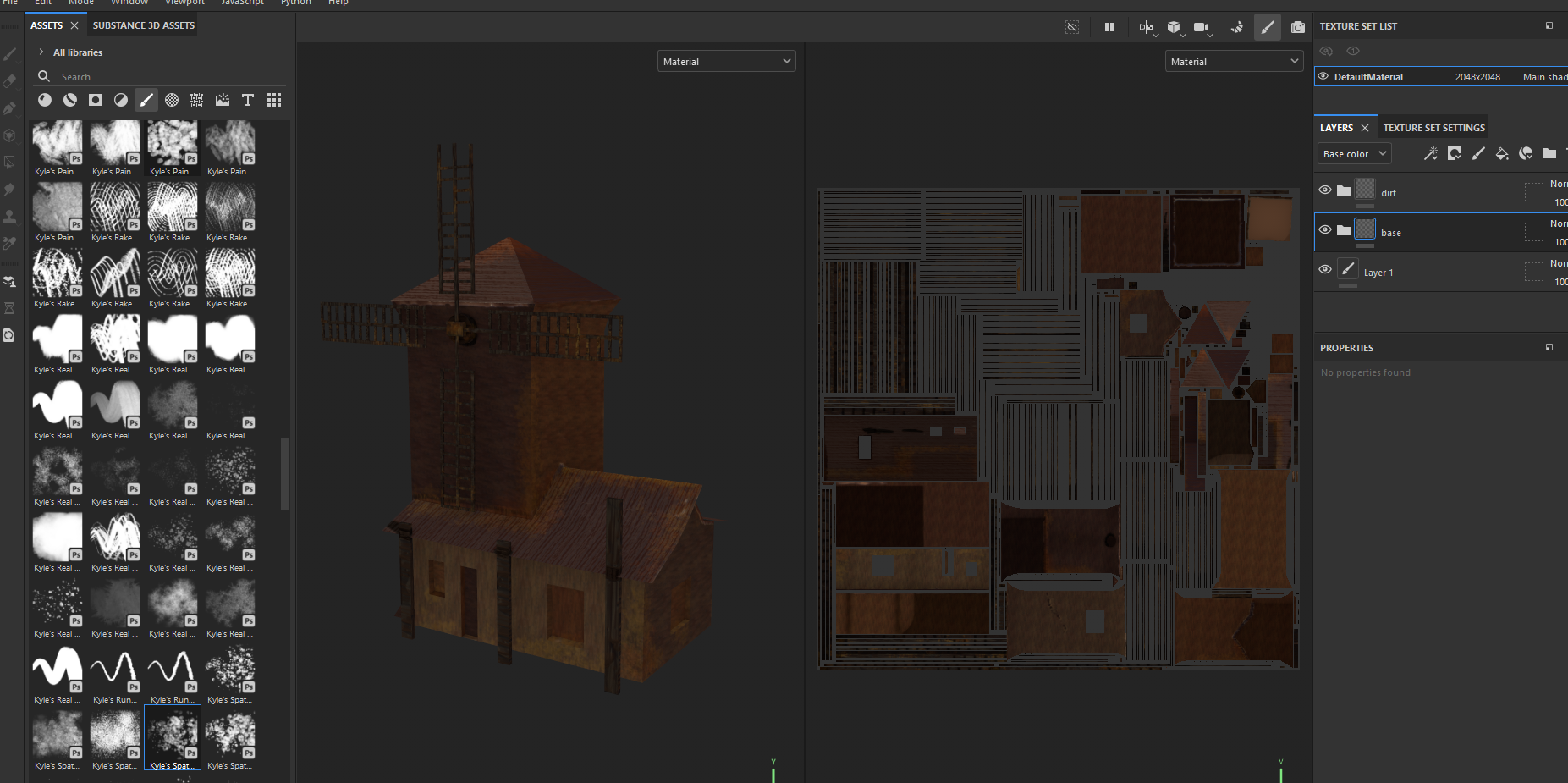Screen dimensions: 1568x783
Task: Add a fill layer with bucket icon
Action: point(1502,153)
